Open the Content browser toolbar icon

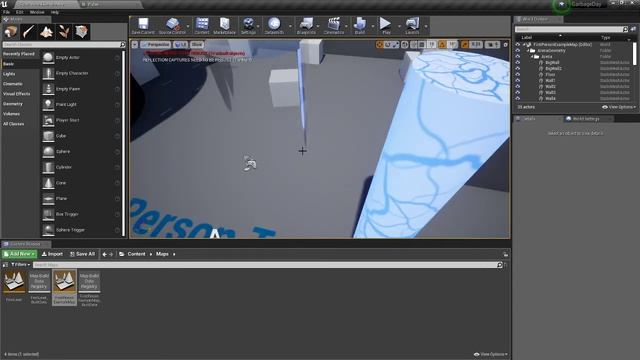click(x=202, y=26)
